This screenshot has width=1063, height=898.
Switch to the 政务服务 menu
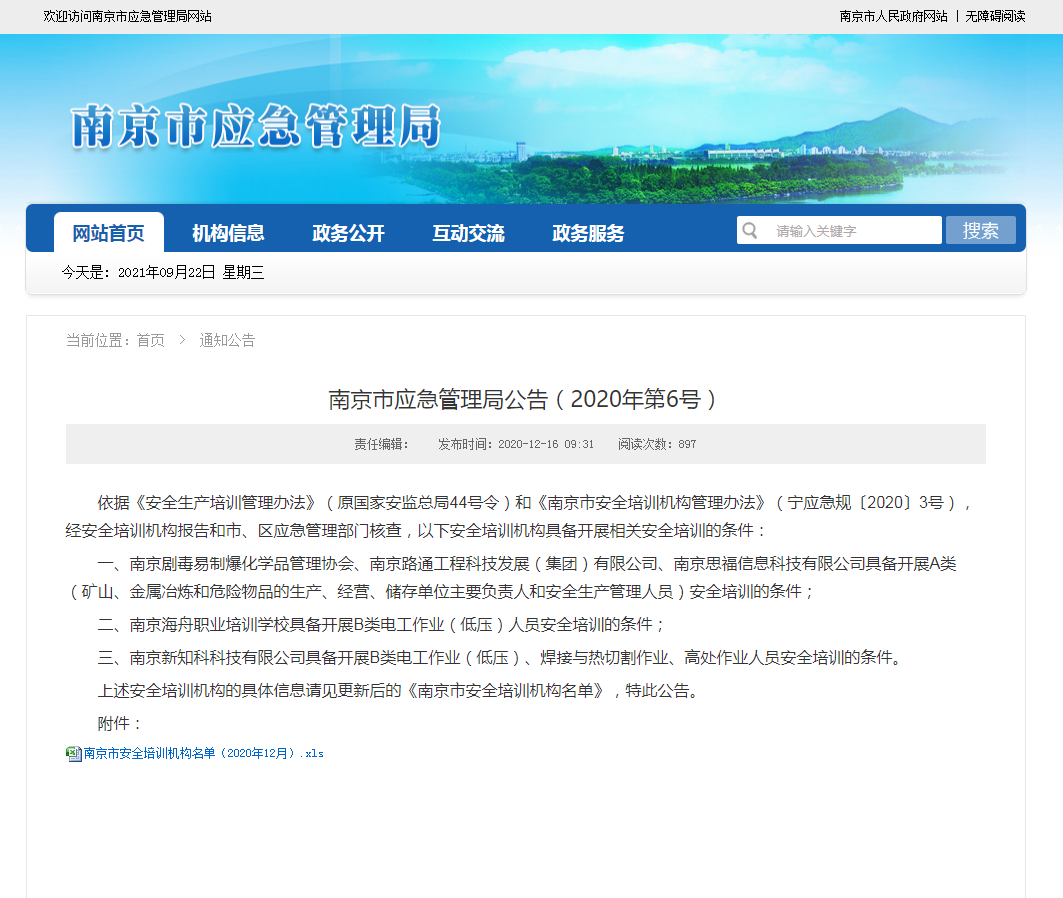coord(588,233)
